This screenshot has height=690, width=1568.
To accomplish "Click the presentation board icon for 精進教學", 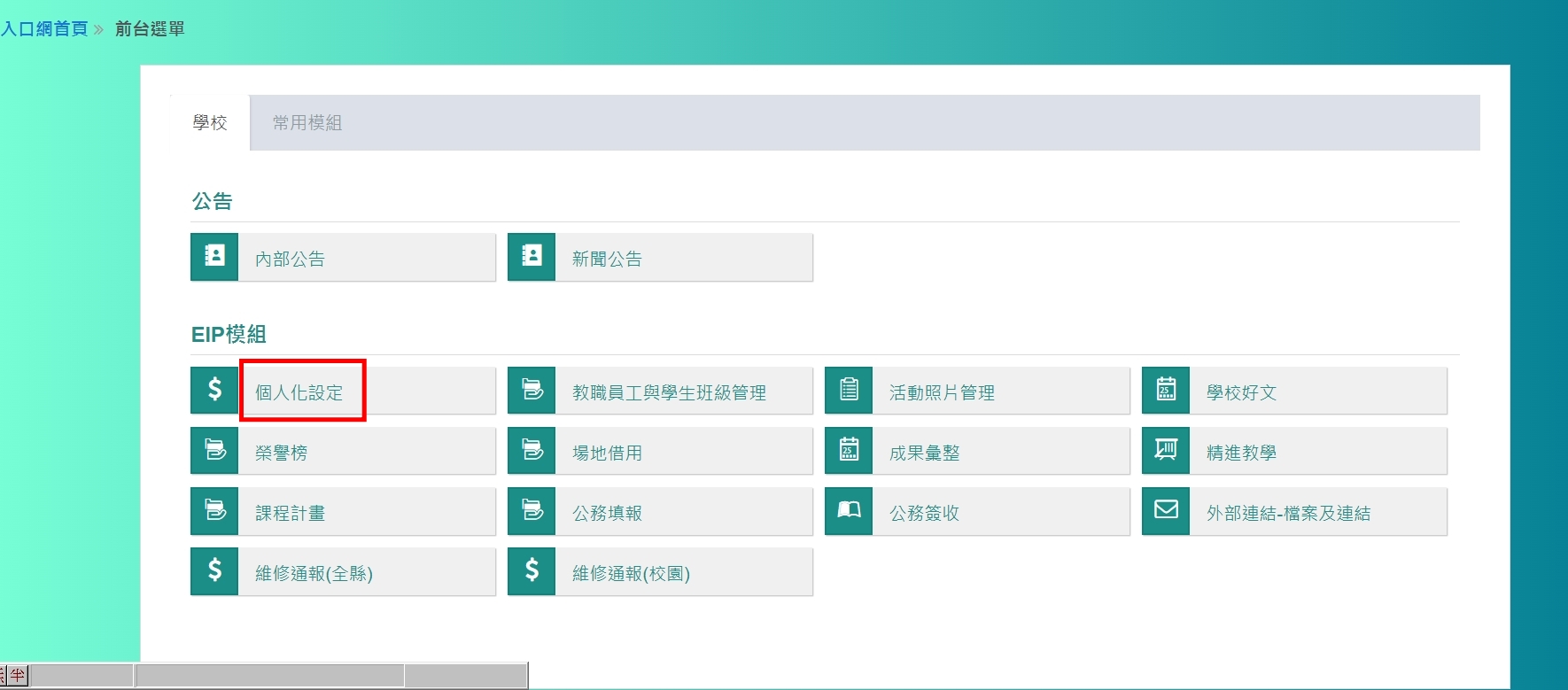I will tap(1166, 451).
